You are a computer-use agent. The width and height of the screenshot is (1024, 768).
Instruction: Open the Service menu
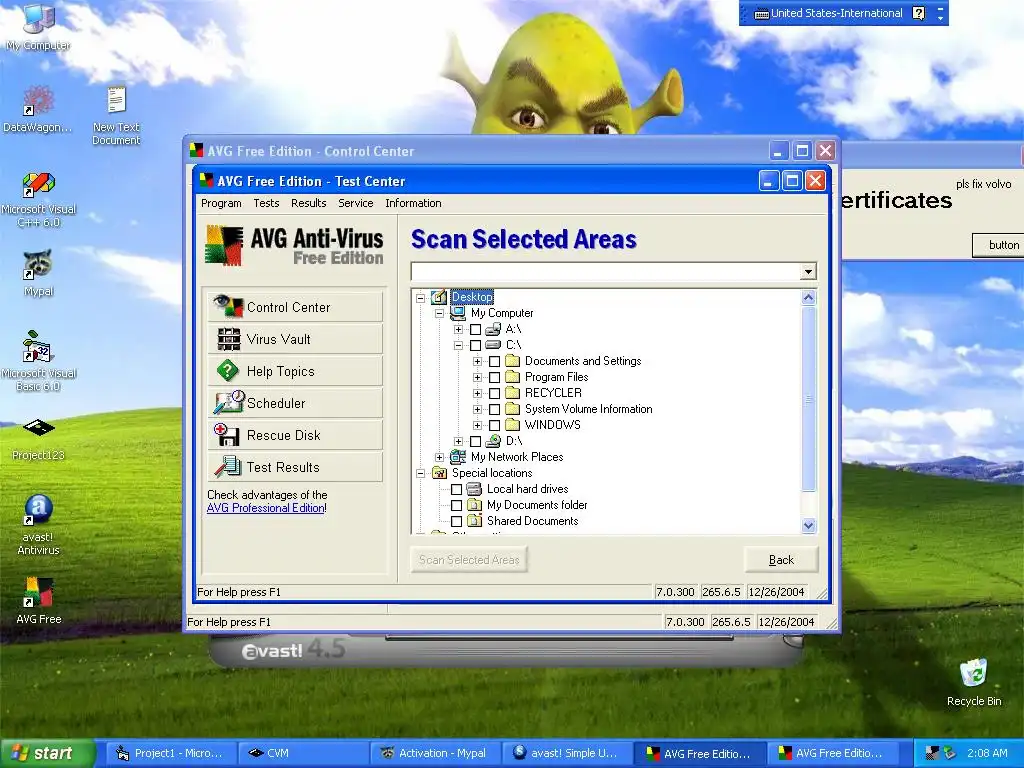[356, 203]
